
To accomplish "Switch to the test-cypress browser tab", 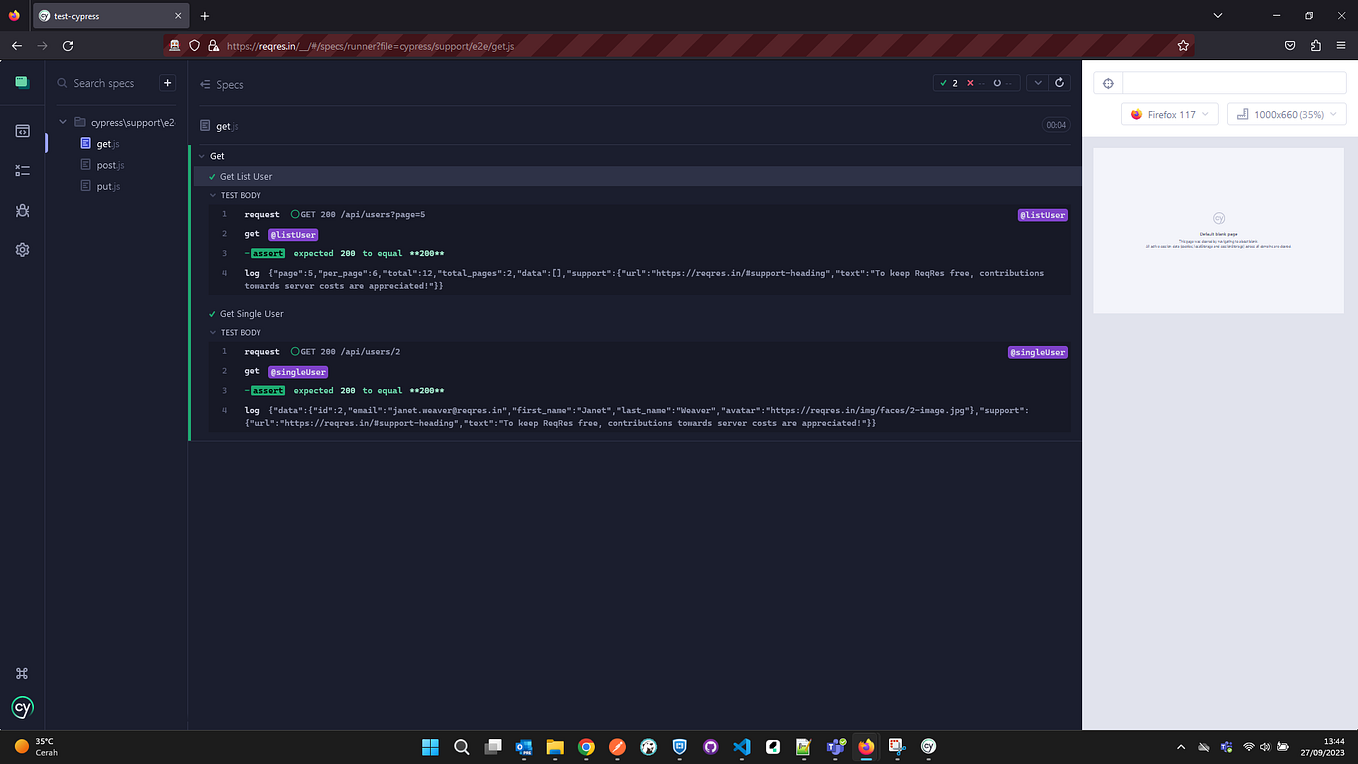I will click(x=100, y=15).
